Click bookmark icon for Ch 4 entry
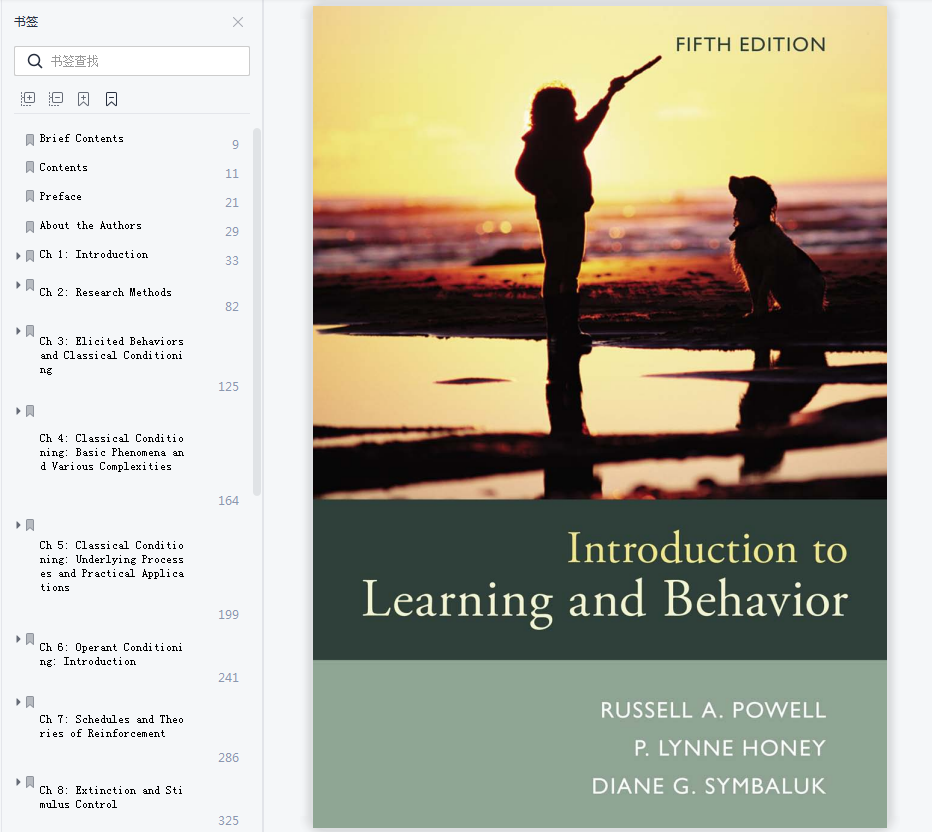Viewport: 932px width, 832px height. [x=30, y=411]
